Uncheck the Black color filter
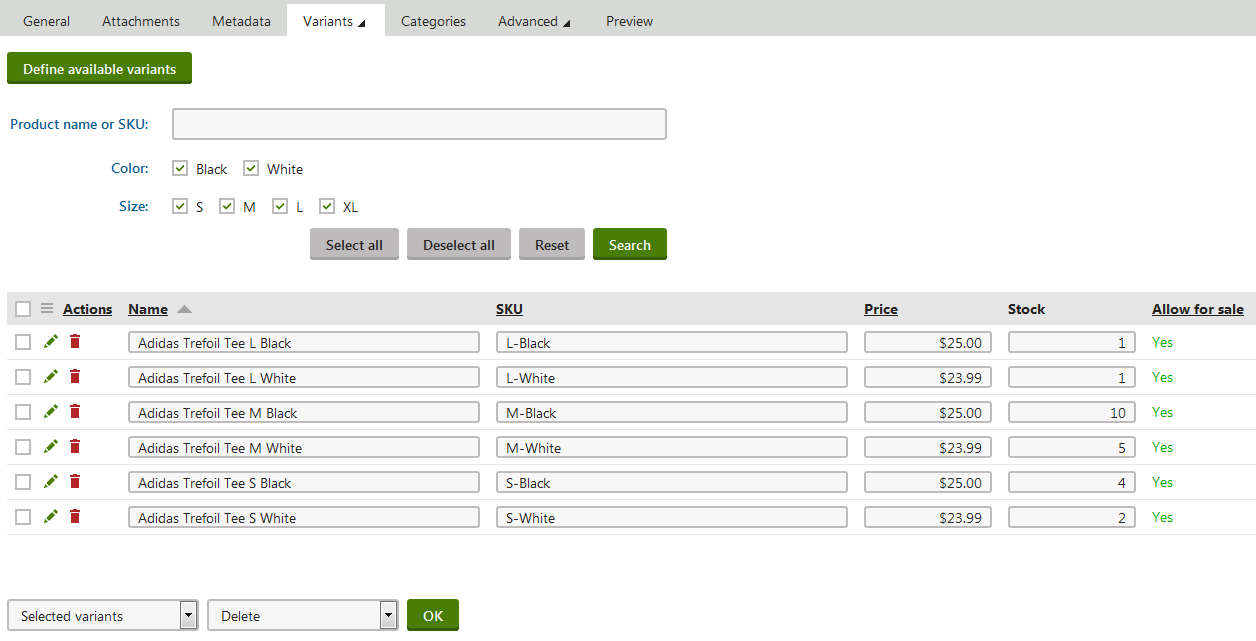 [181, 168]
